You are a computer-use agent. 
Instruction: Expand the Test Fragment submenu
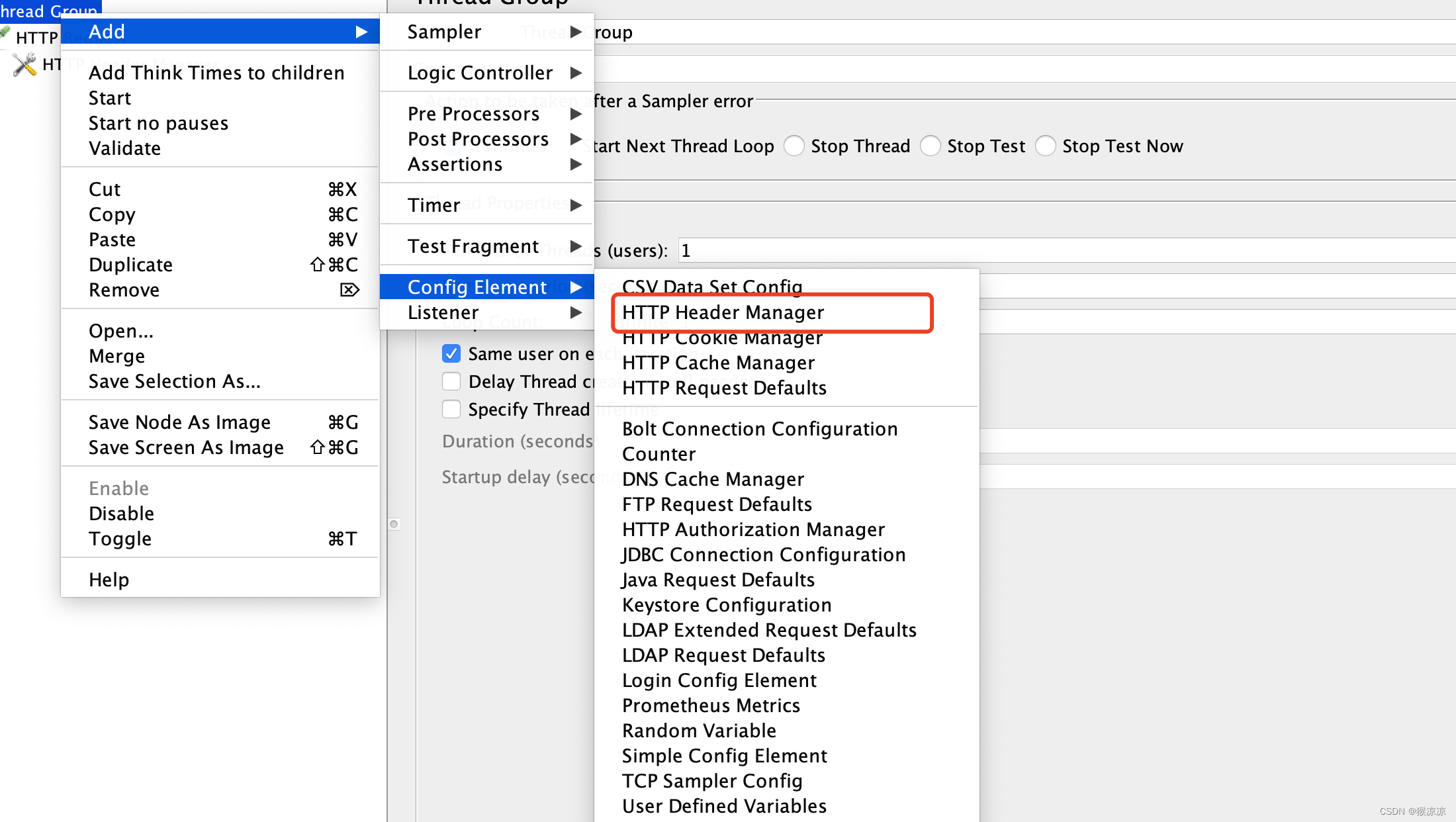click(487, 246)
